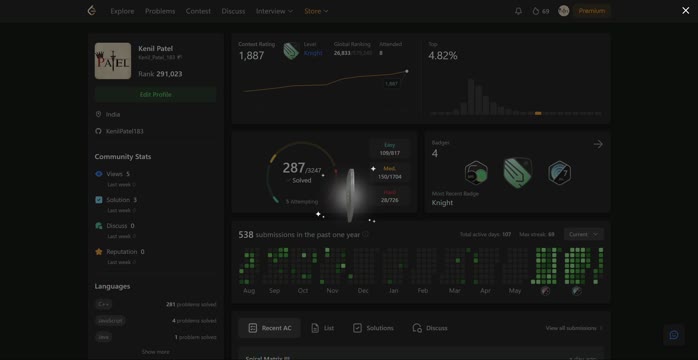
Task: Click the Knight badge icon beside Contest Rating
Action: (291, 51)
